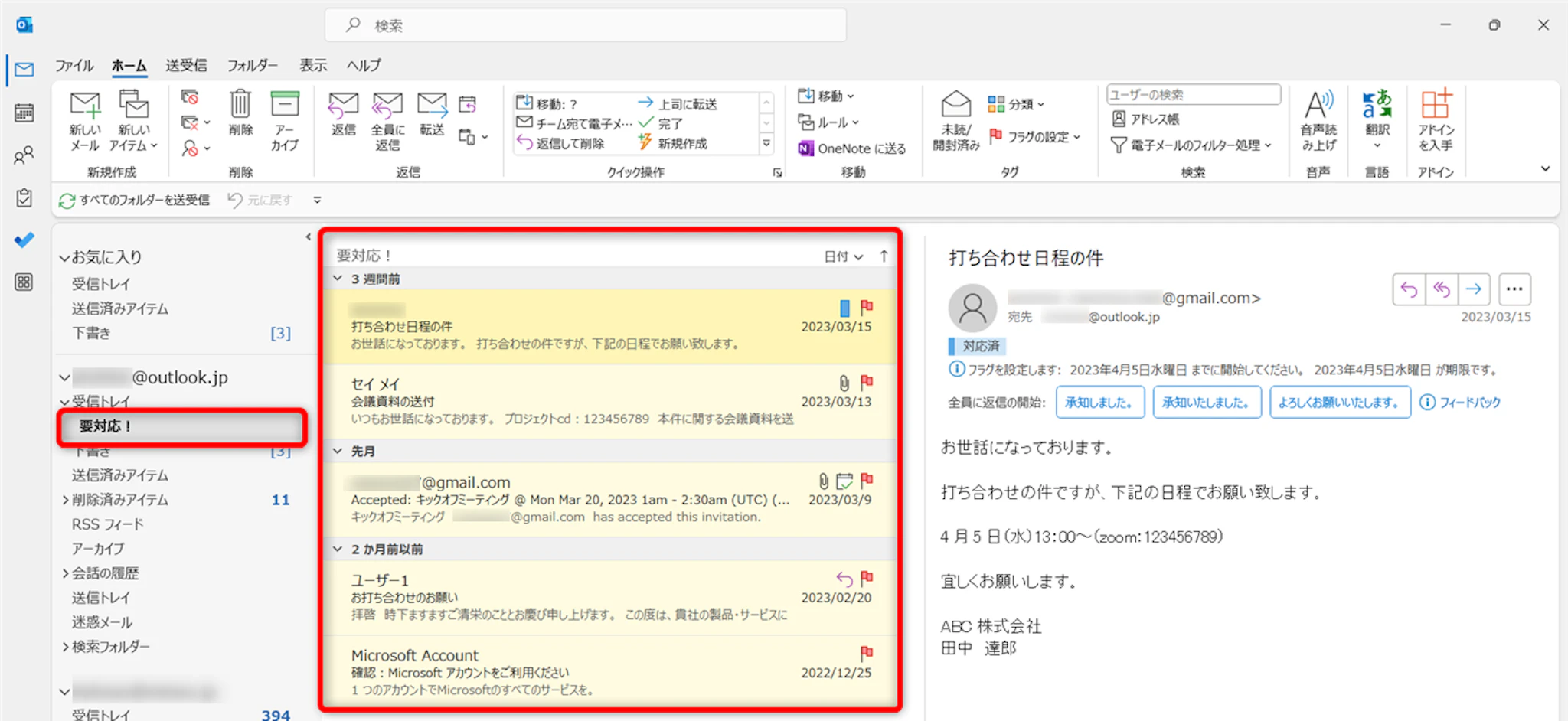Viewport: 1568px width, 721px height.
Task: Open the ファイル menu
Action: (73, 66)
